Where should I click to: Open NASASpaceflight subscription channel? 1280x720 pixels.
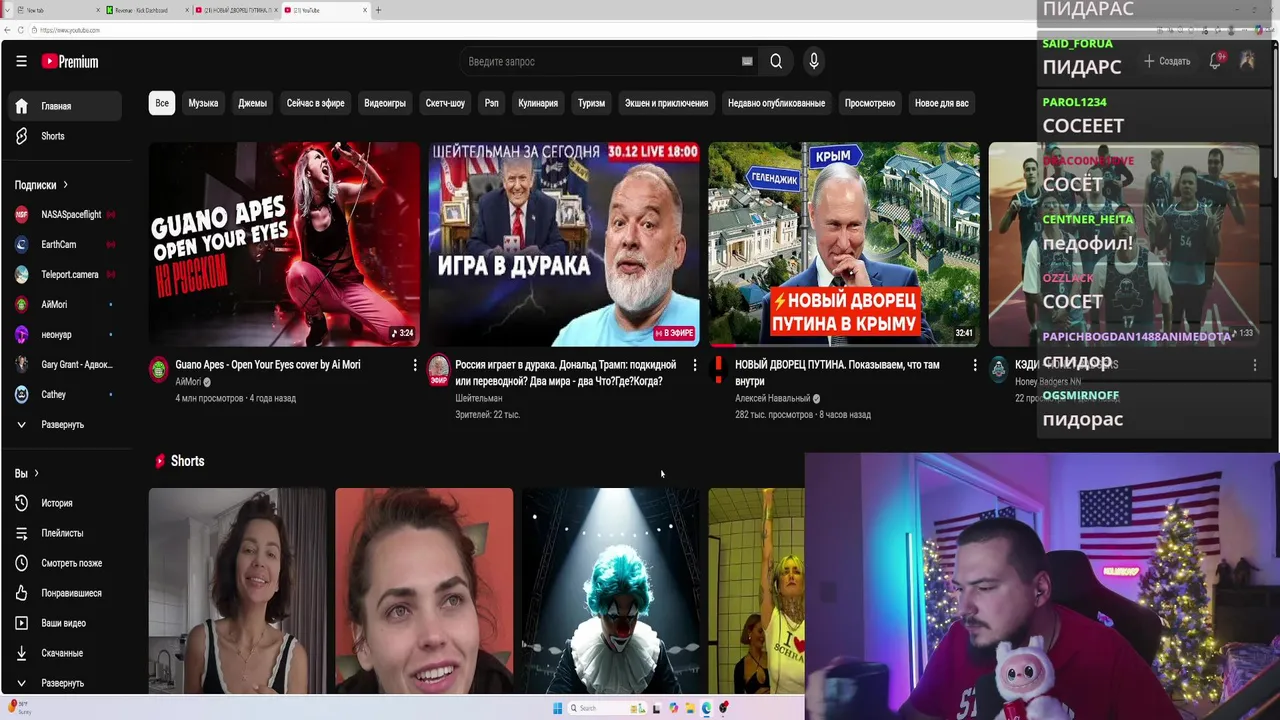point(65,214)
